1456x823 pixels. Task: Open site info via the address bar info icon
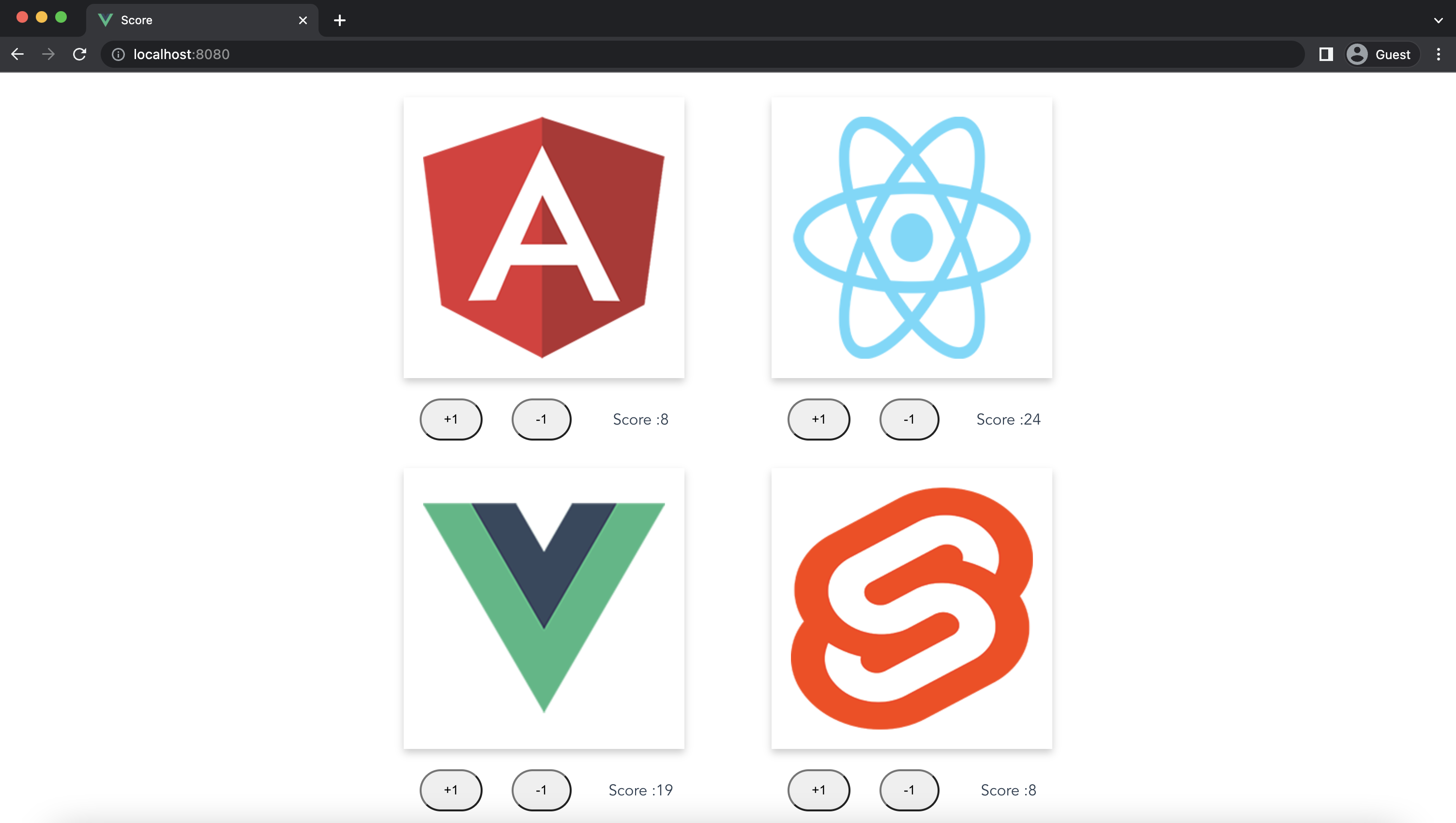tap(119, 54)
